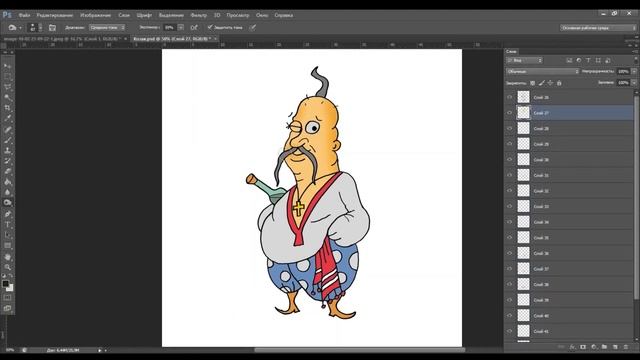The image size is (640, 360).
Task: Hide layer Слой 36
Action: 509,253
